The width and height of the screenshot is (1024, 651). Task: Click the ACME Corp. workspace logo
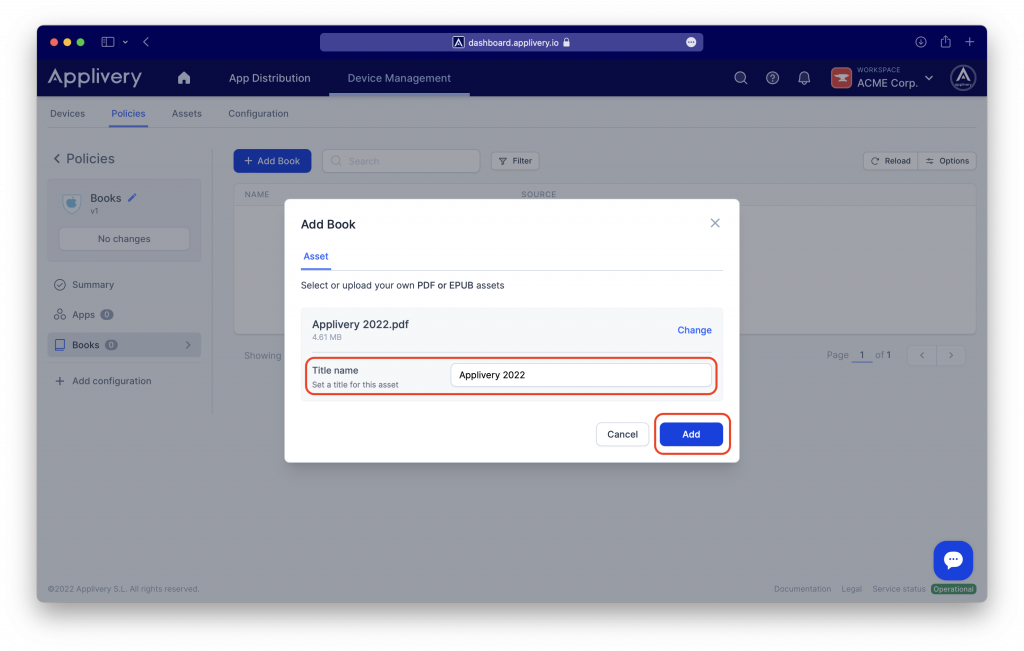point(841,78)
